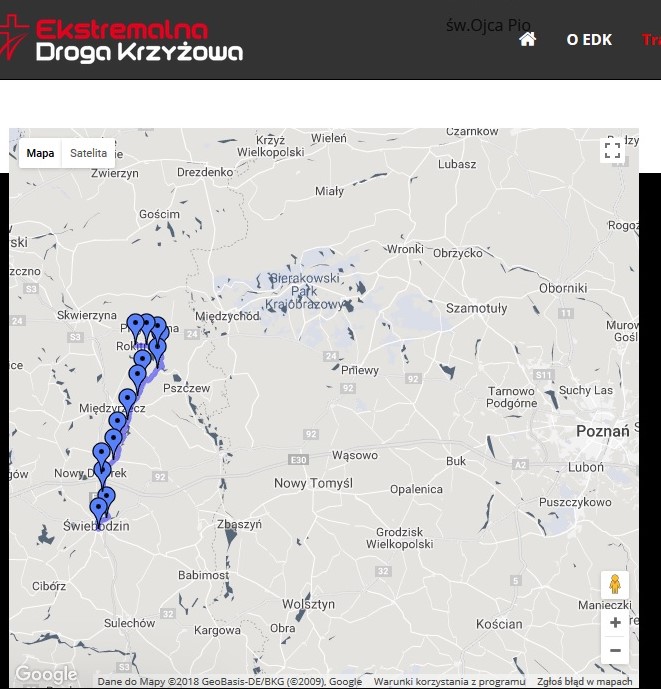Viewport: 661px width, 689px height.
Task: Toggle fullscreen map view
Action: [x=613, y=150]
